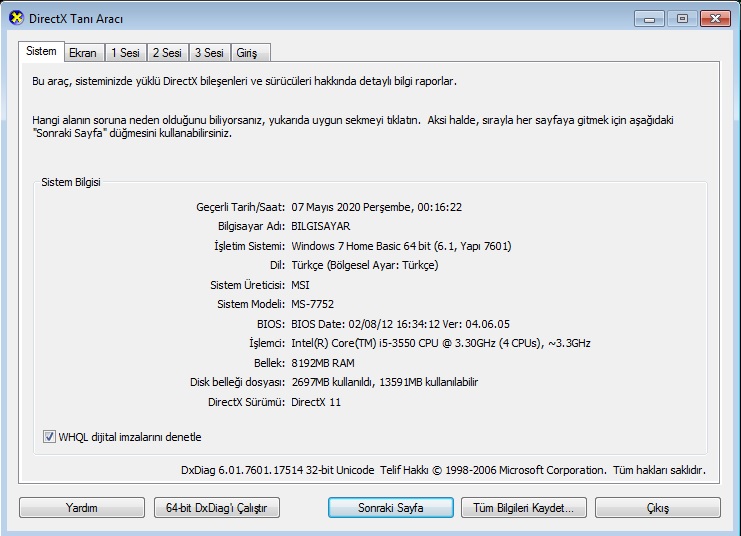Maximize the DirectX Tanı Aracı window
This screenshot has width=741, height=536.
tap(682, 18)
